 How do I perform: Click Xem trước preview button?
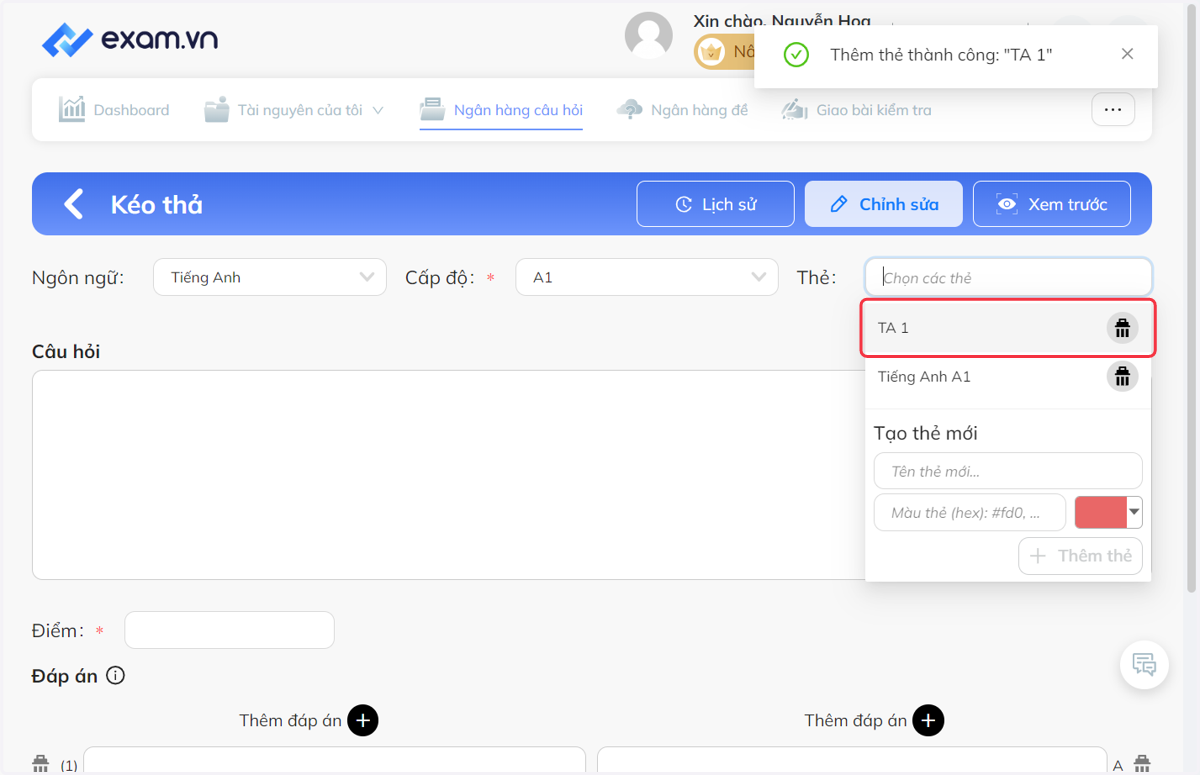tap(1052, 204)
